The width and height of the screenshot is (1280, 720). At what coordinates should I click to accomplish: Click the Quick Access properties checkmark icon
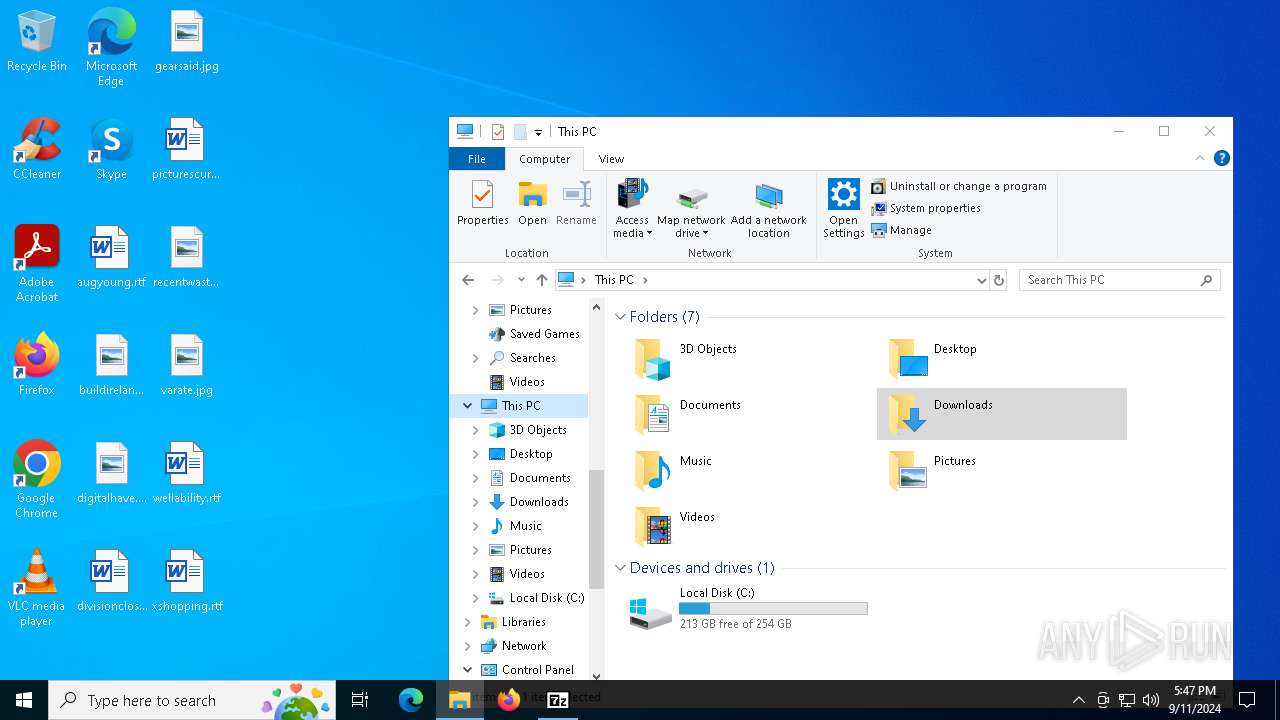tap(498, 132)
